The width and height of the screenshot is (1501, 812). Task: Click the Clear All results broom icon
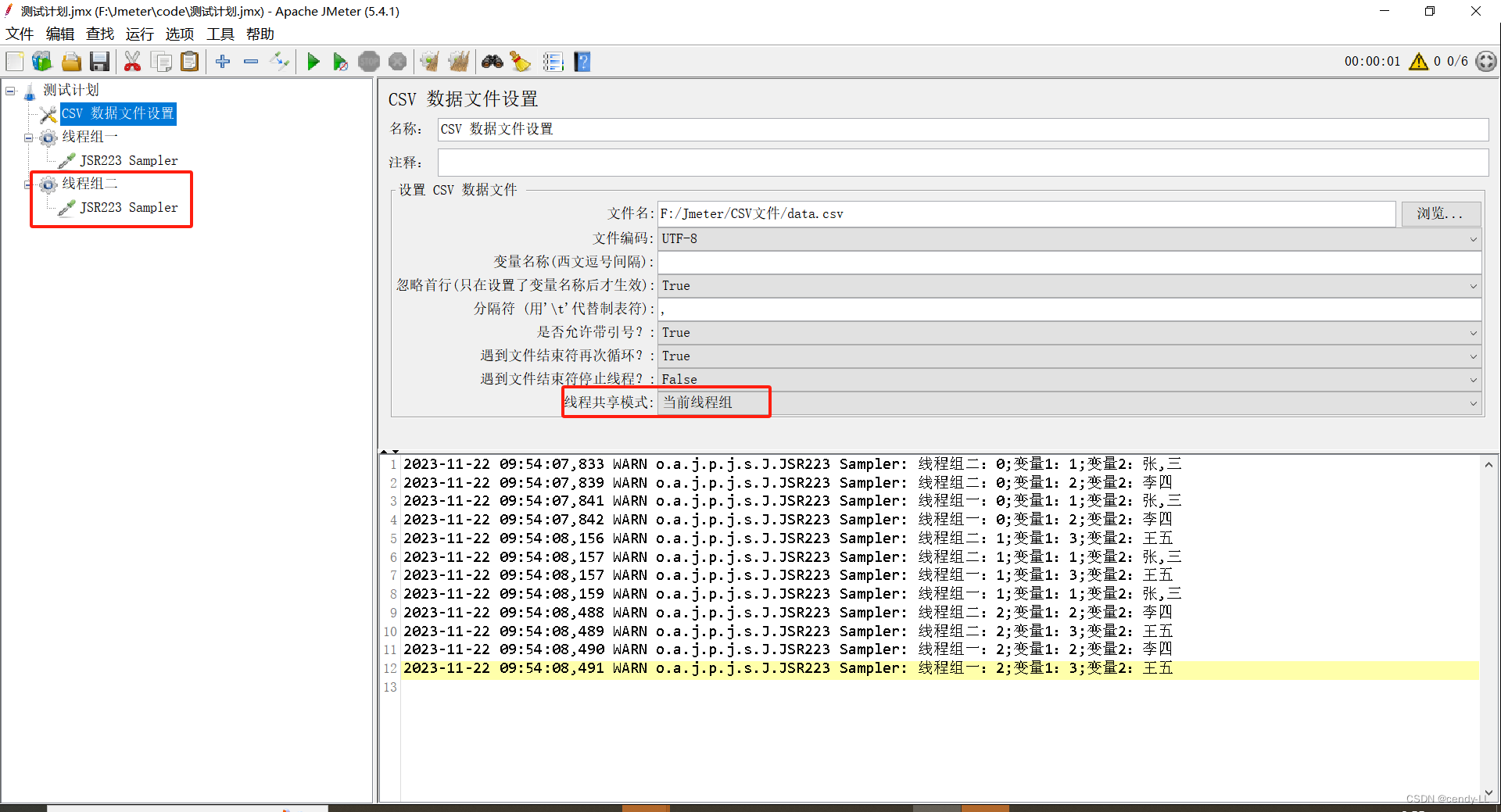pyautogui.click(x=459, y=61)
